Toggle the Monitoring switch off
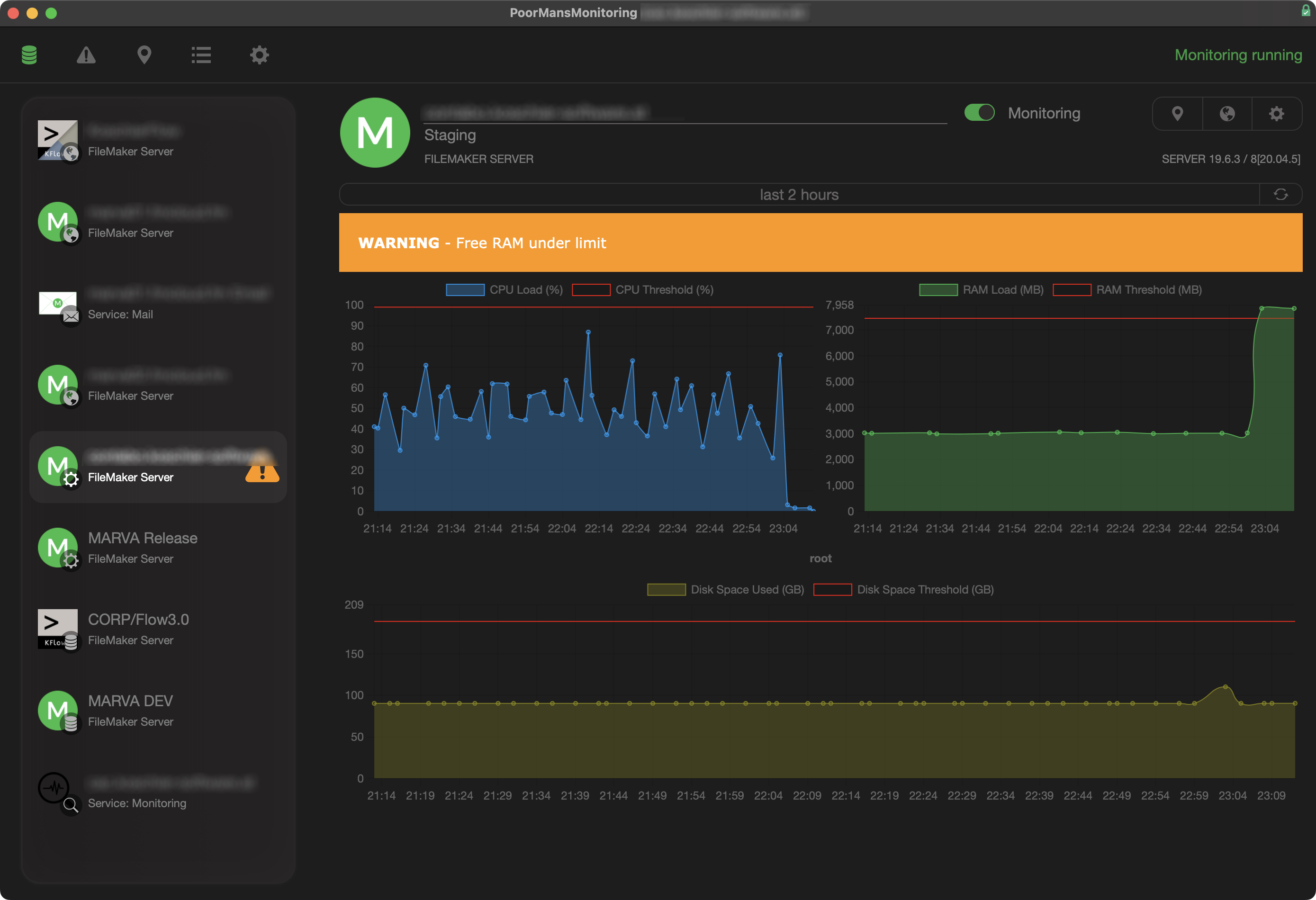1316x900 pixels. click(x=979, y=113)
